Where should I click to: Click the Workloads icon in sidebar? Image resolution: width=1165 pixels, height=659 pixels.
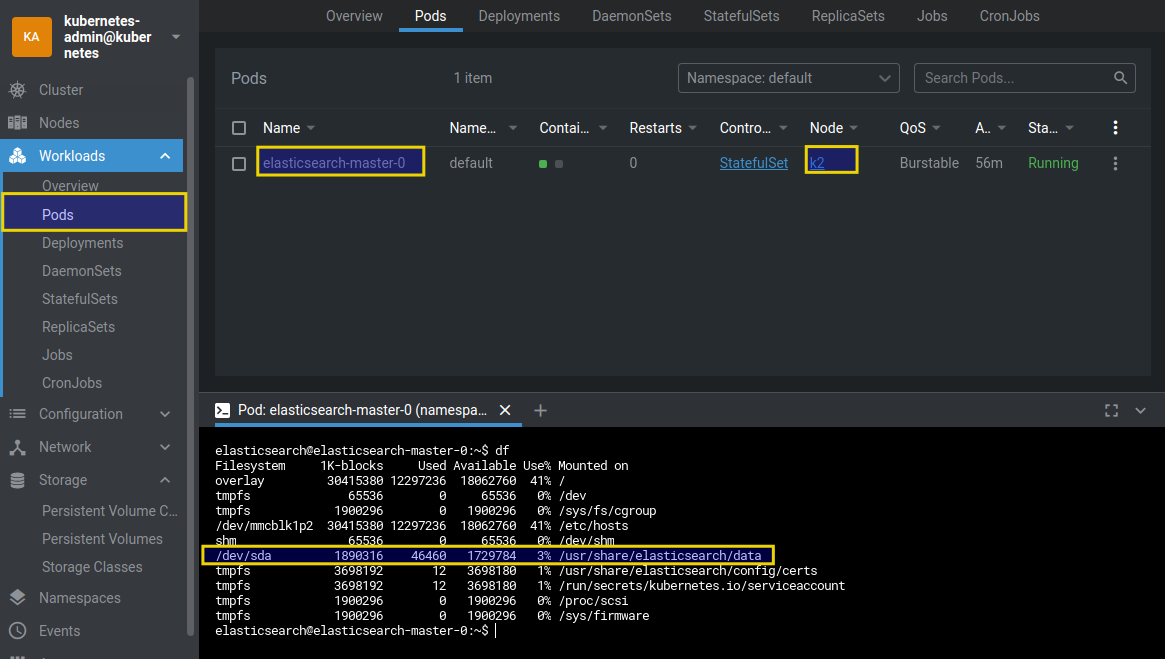pyautogui.click(x=17, y=156)
